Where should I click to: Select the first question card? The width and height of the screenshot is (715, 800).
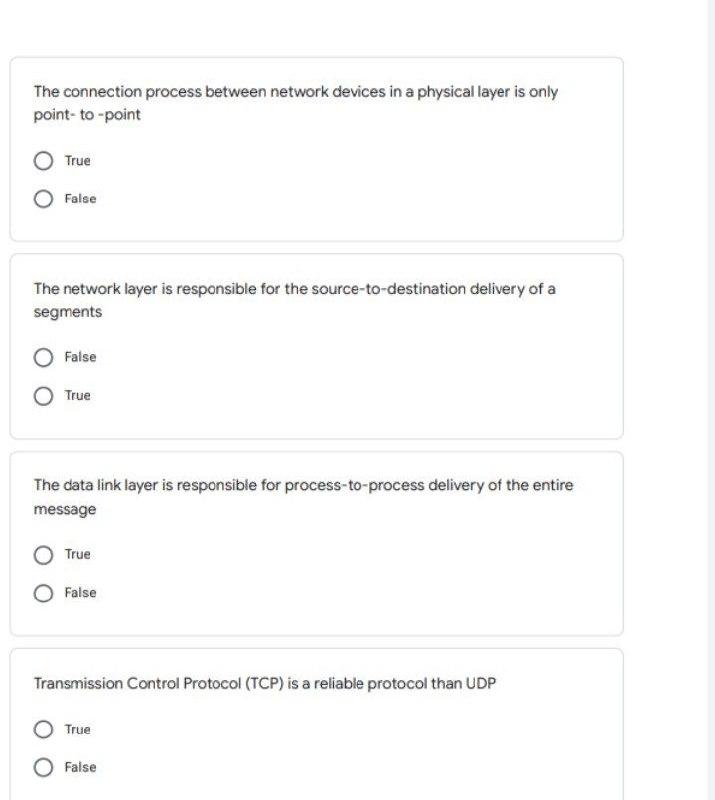(317, 148)
